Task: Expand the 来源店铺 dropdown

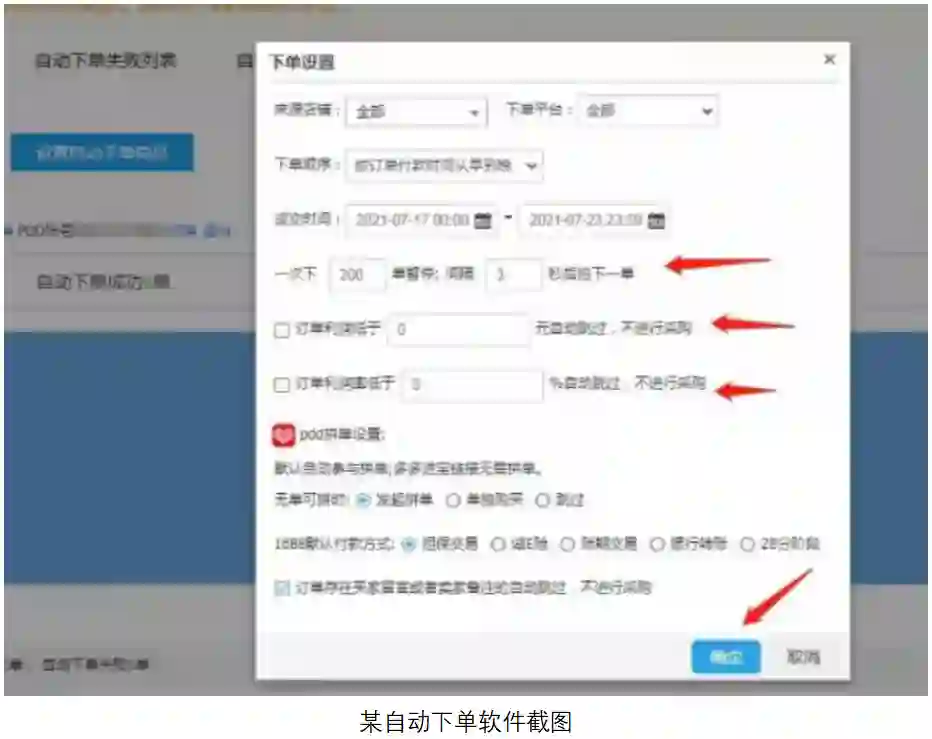Action: coord(416,111)
